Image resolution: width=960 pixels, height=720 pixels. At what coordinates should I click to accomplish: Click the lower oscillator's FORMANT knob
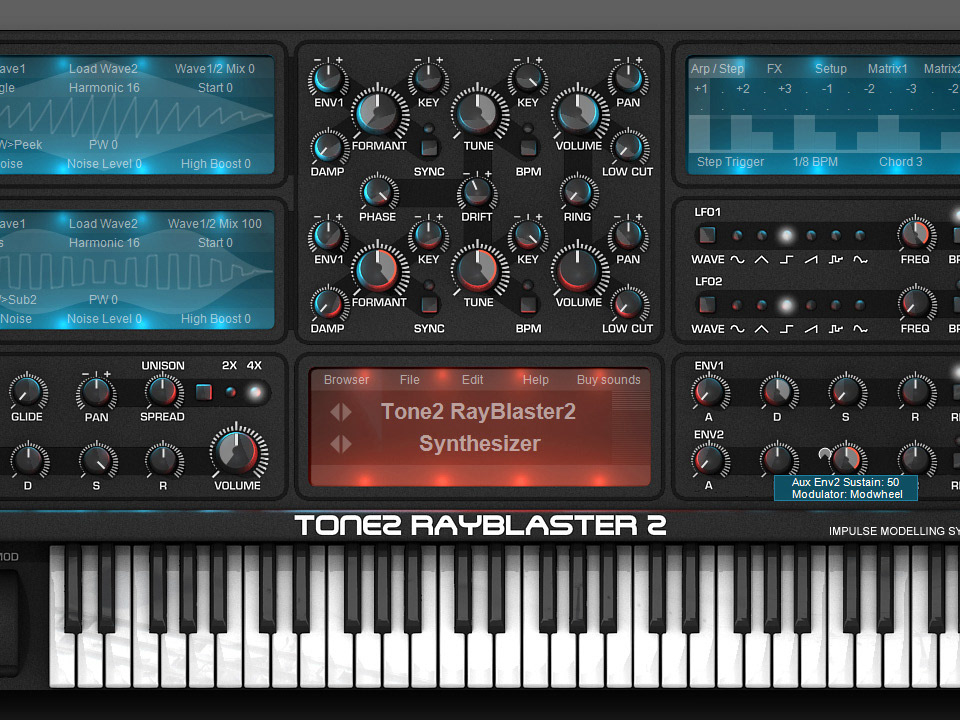[379, 270]
